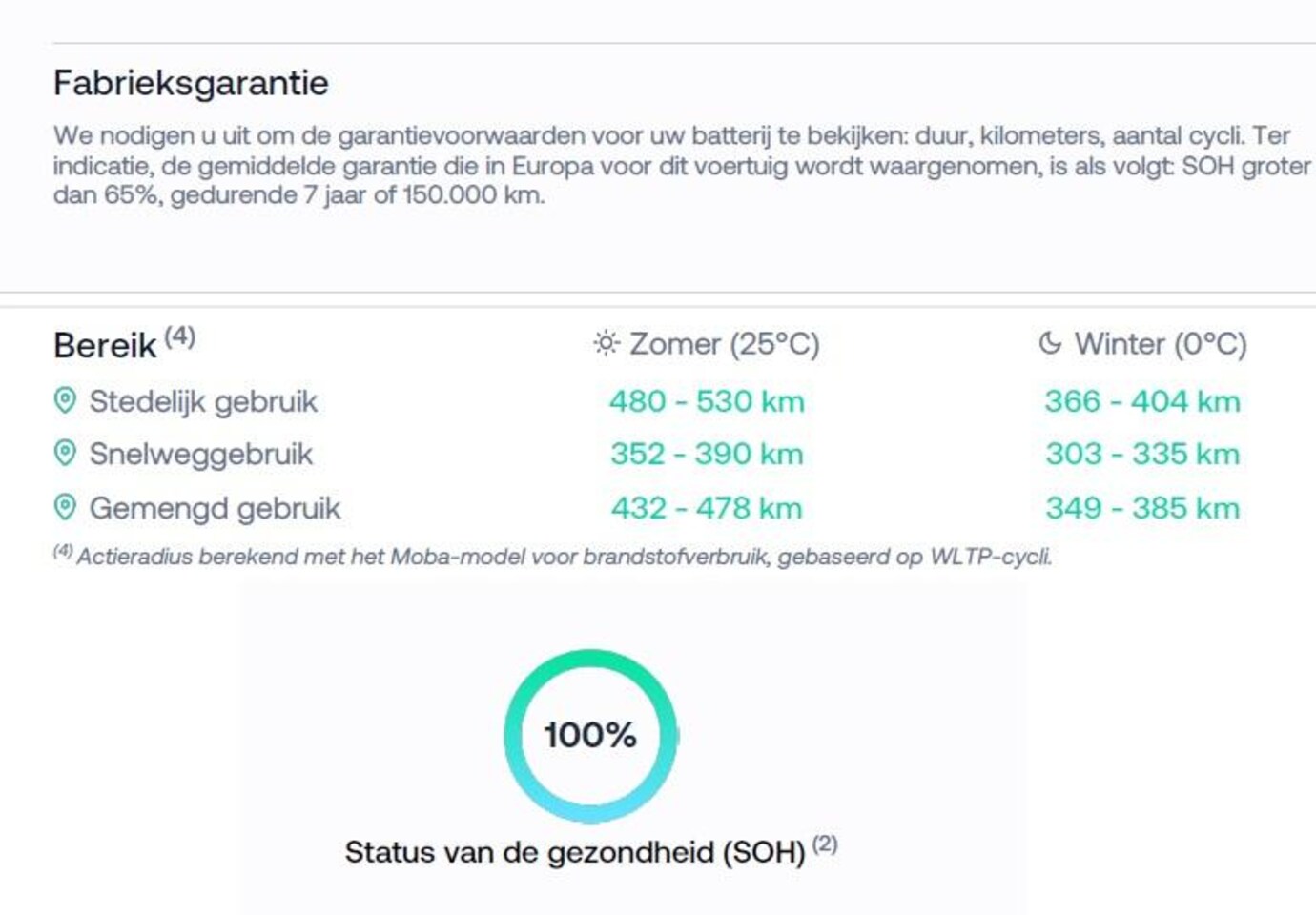Click winter highway range 303 - 335 km
This screenshot has width=1316, height=915.
[x=1142, y=454]
